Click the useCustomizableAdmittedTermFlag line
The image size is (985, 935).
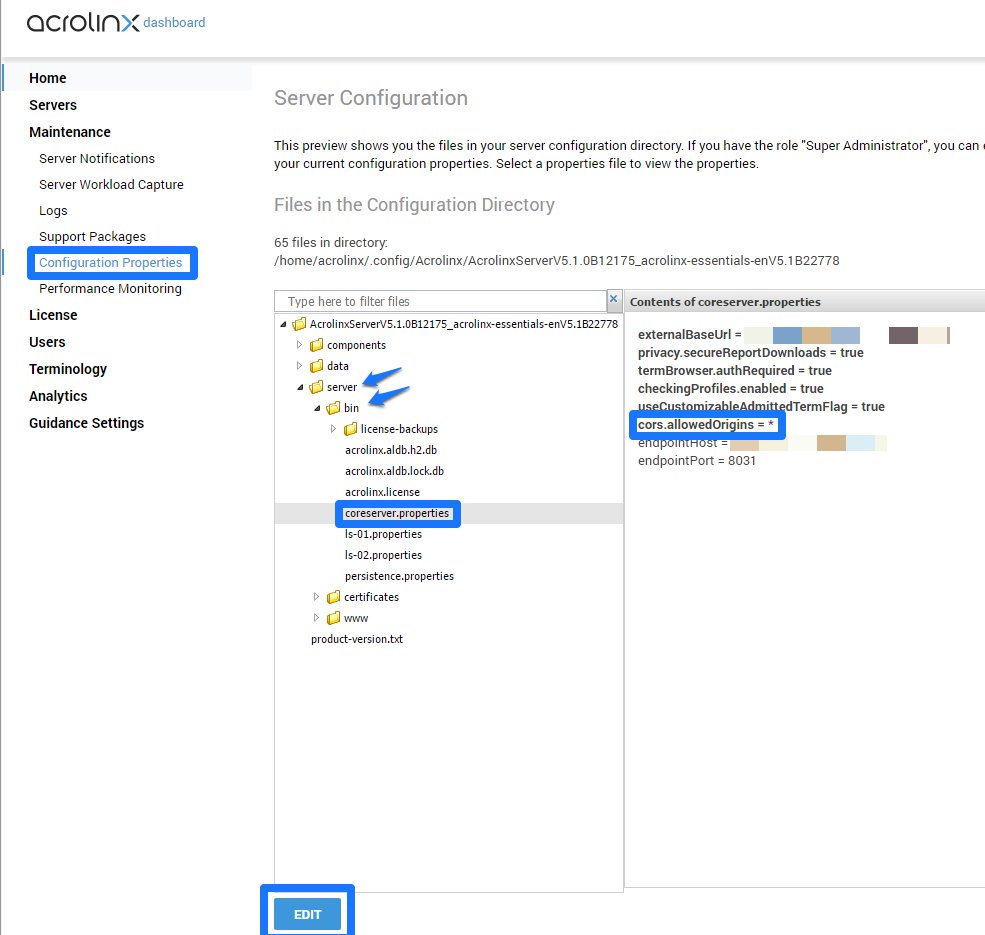point(761,407)
